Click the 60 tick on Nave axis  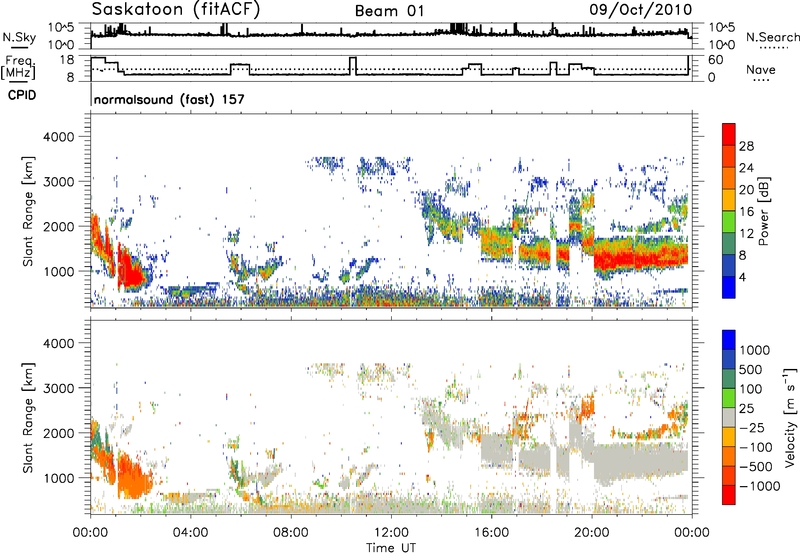click(x=715, y=60)
